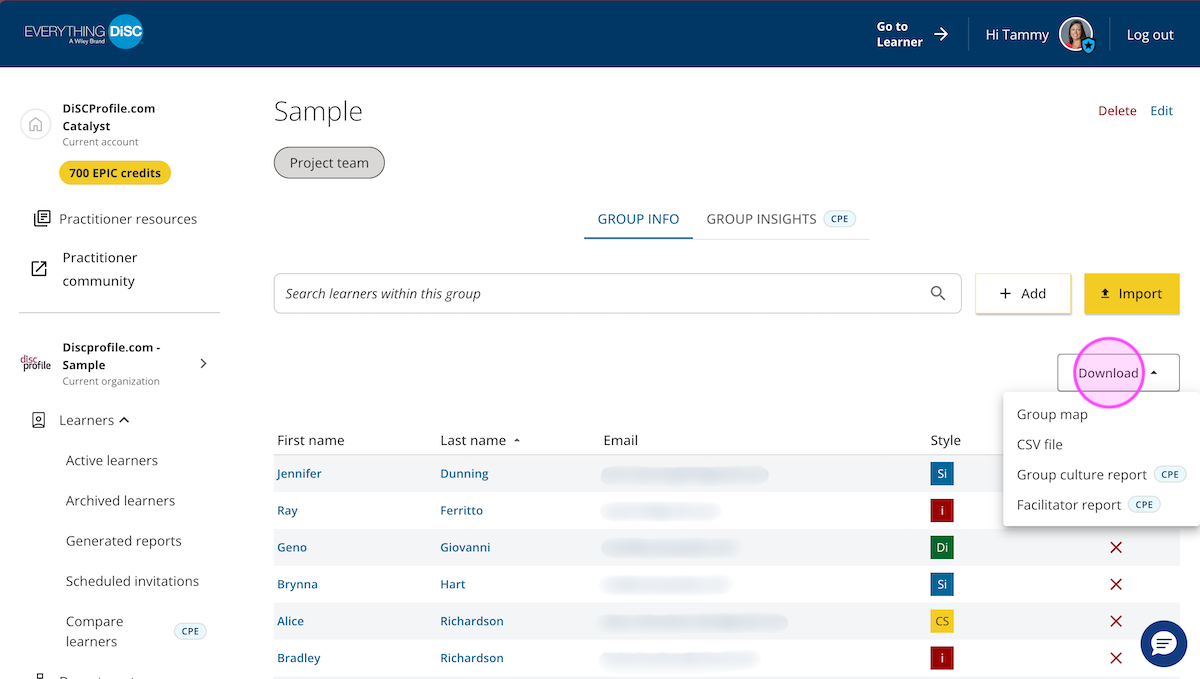Screen dimensions: 1200x679
Task: Click the disc profile organization logo
Action: tap(36, 363)
